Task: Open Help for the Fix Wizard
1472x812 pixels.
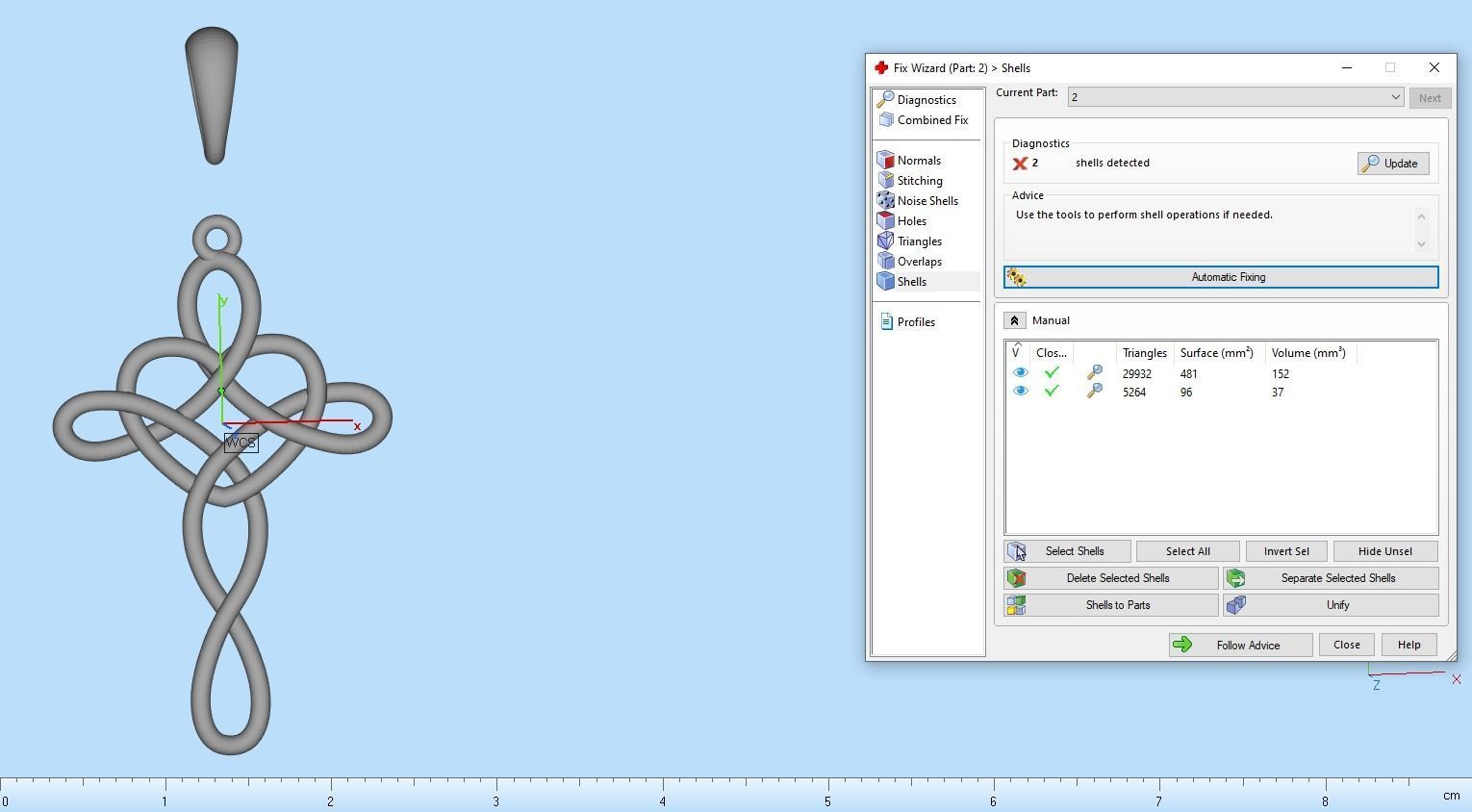Action: point(1409,646)
